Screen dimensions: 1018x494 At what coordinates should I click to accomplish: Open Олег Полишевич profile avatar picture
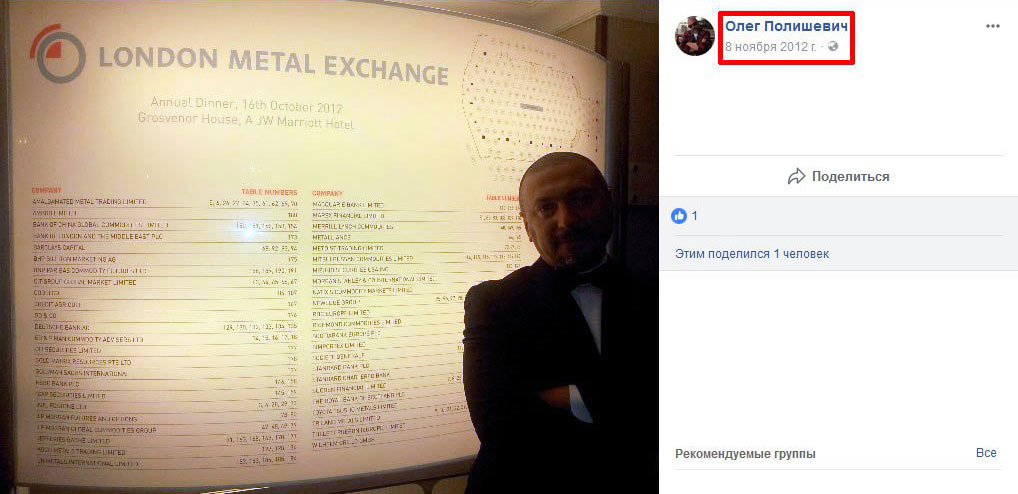[695, 36]
